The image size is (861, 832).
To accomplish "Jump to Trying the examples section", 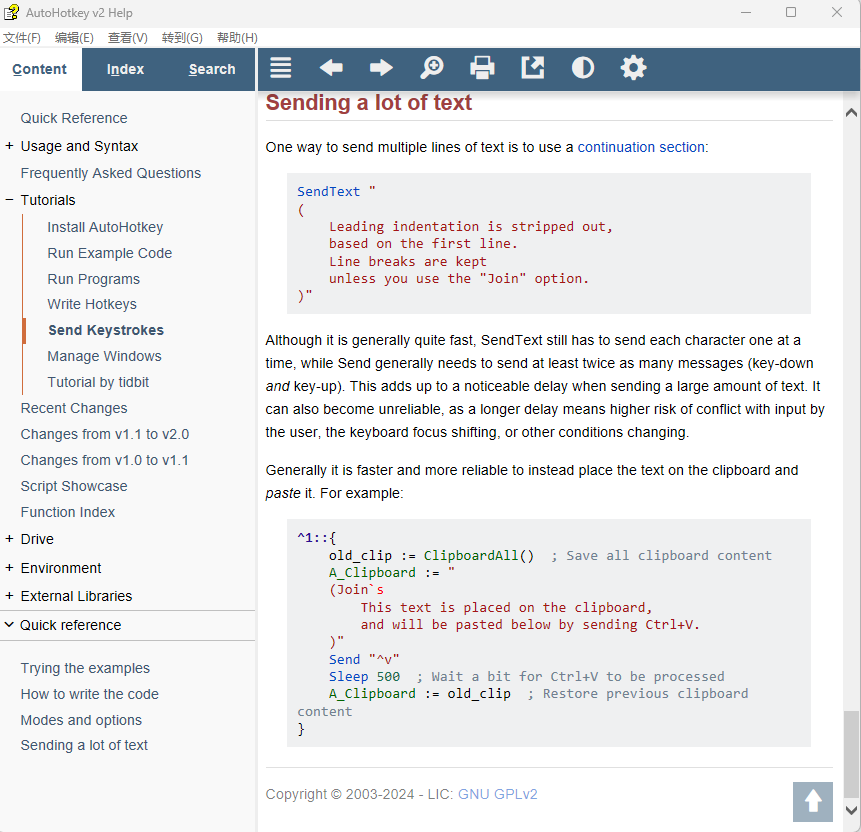I will point(85,668).
